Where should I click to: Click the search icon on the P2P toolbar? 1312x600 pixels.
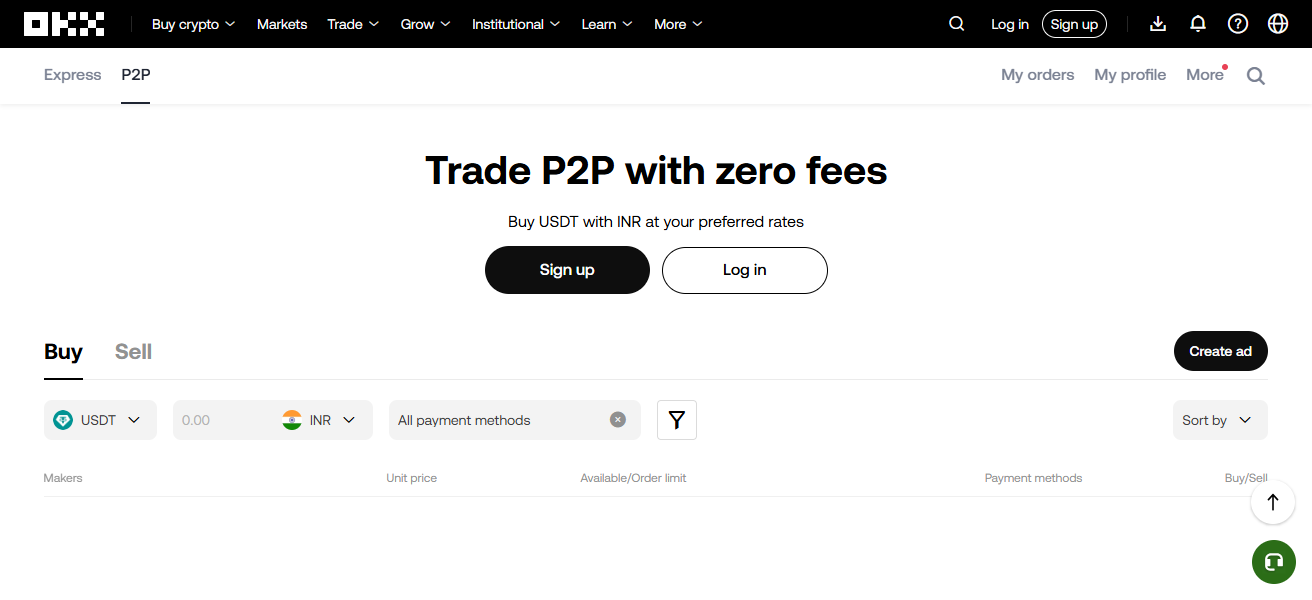pyautogui.click(x=1255, y=75)
